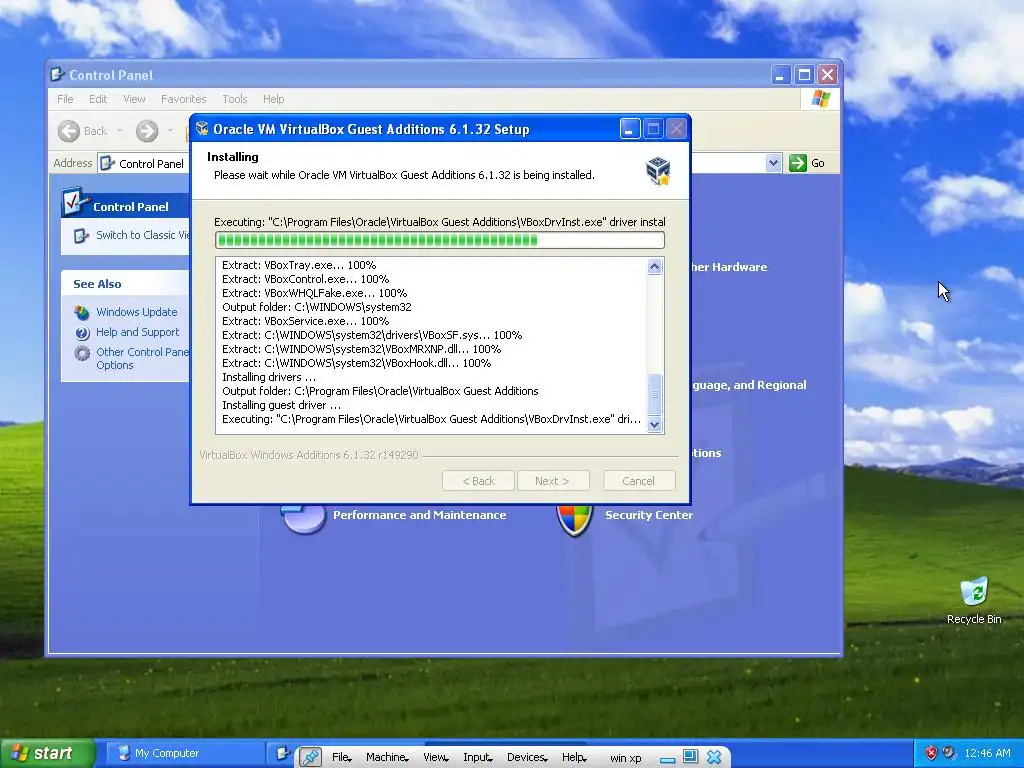Click the minimize icon on VirtualBox mini toolbar
The image size is (1024, 768).
667,758
